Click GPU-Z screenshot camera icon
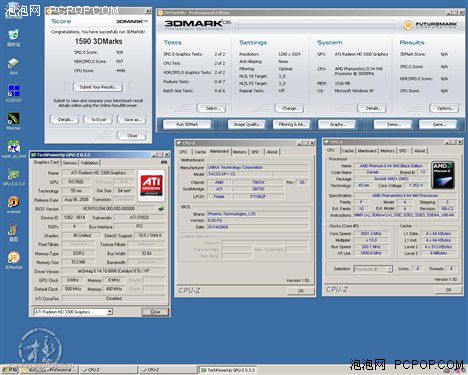 tap(164, 162)
